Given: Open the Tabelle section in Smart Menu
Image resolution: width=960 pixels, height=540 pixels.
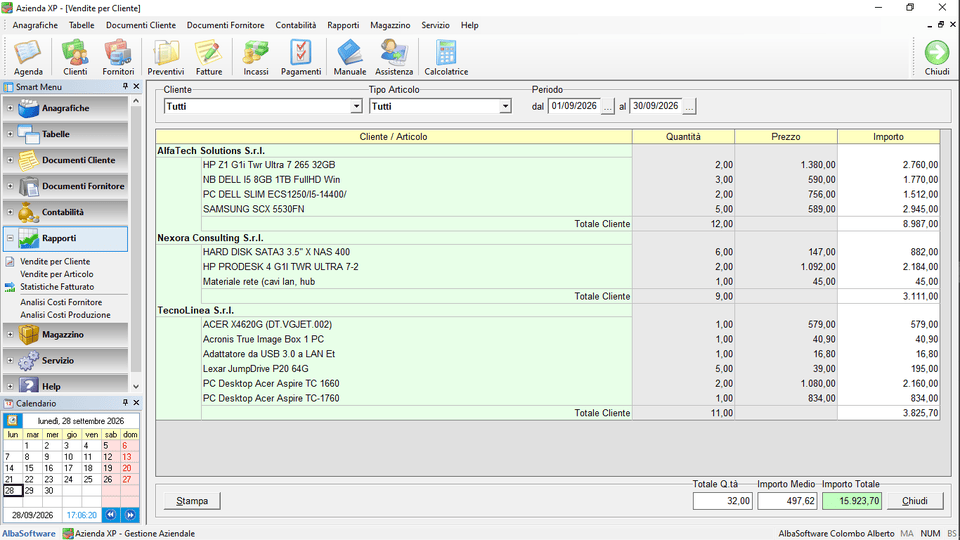Looking at the screenshot, I should click(x=66, y=134).
